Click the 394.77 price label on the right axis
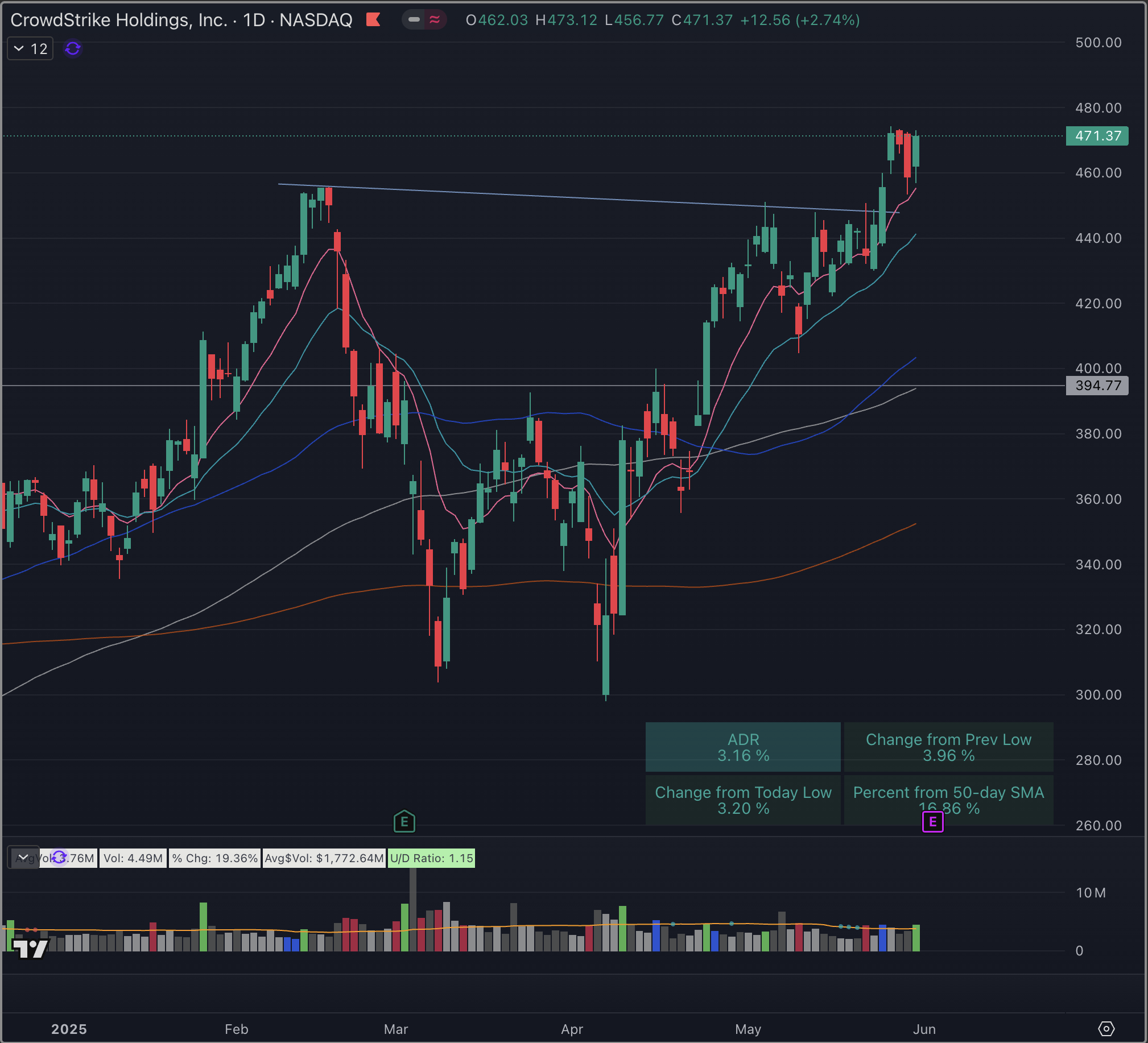 coord(1097,386)
